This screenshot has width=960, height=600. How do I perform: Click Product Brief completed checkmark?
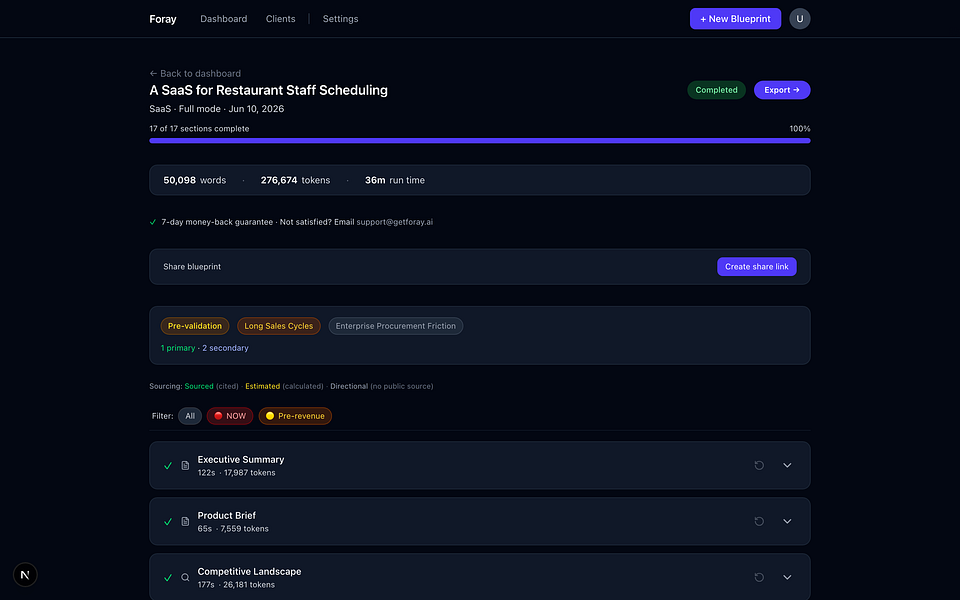tap(168, 522)
